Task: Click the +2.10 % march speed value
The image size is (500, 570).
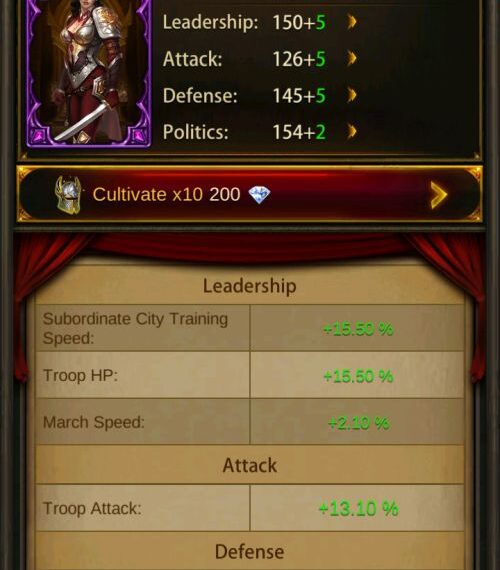Action: click(x=358, y=423)
